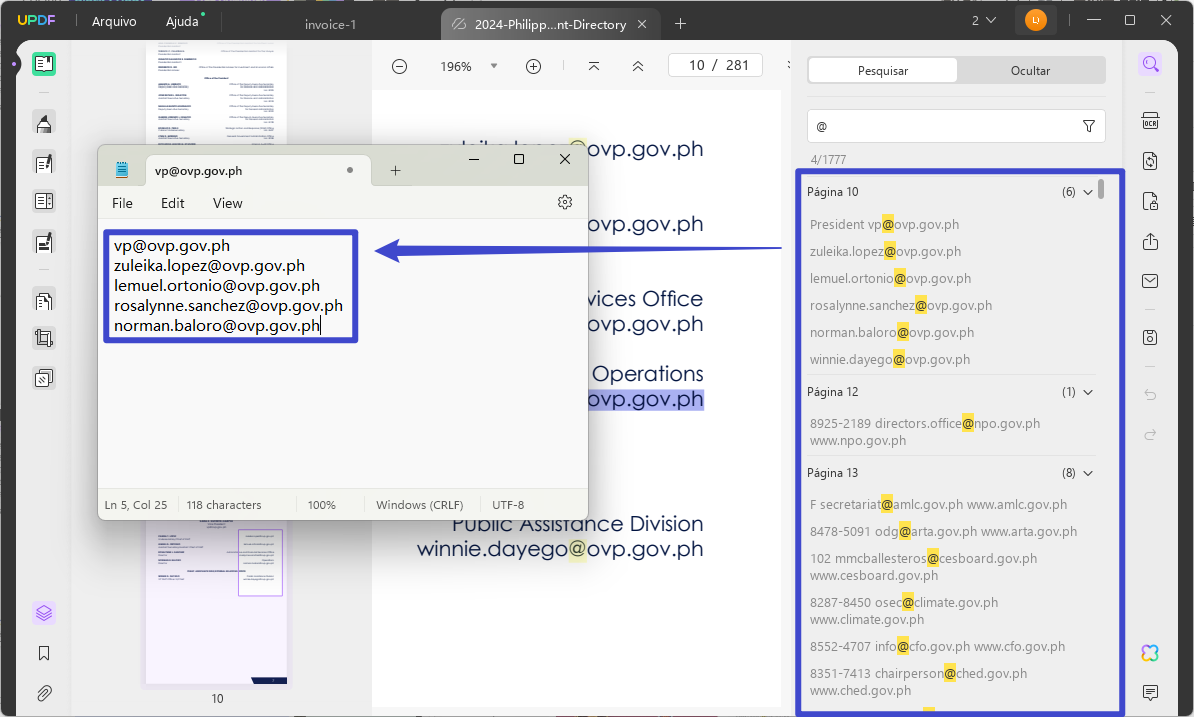
Task: Select result lemuel.ortonio@ovp.gov.ph
Action: [x=890, y=279]
